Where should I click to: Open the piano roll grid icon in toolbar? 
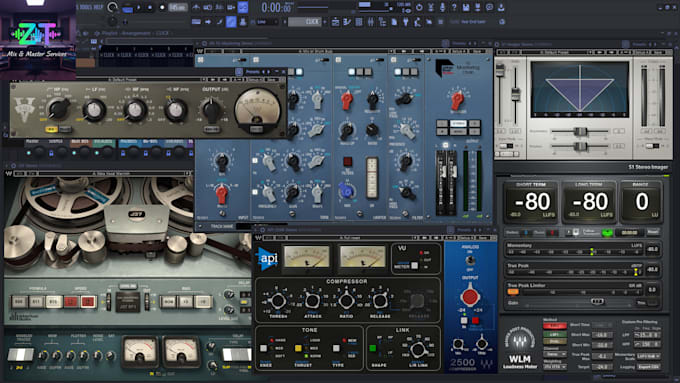(359, 22)
